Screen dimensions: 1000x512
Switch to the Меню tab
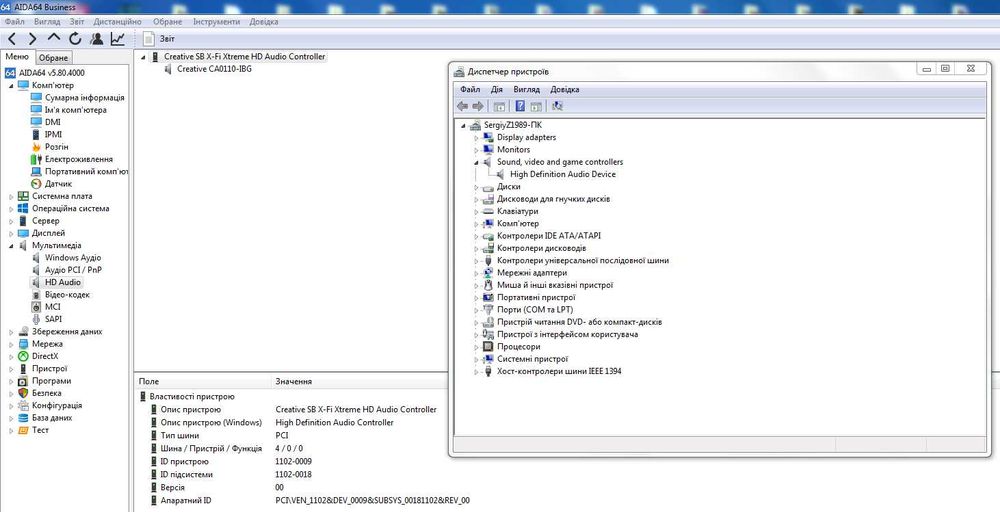click(x=17, y=57)
